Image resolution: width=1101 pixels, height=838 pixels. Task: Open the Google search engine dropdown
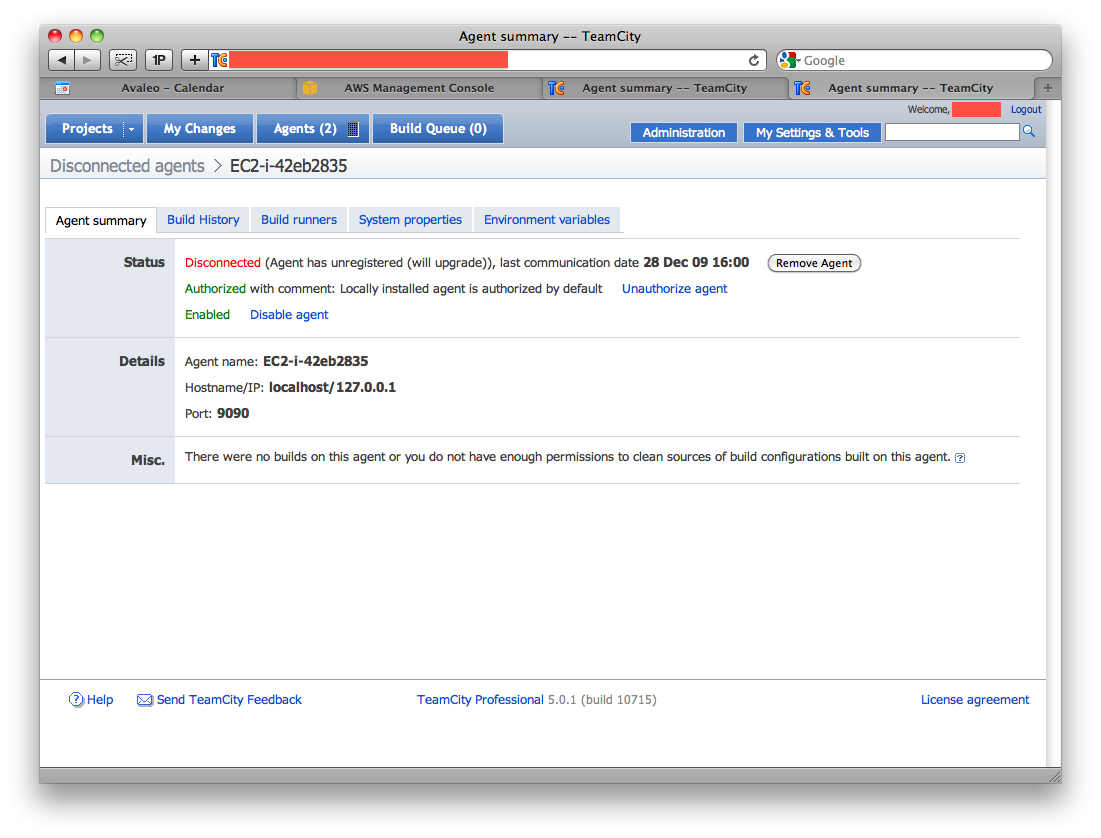(797, 60)
